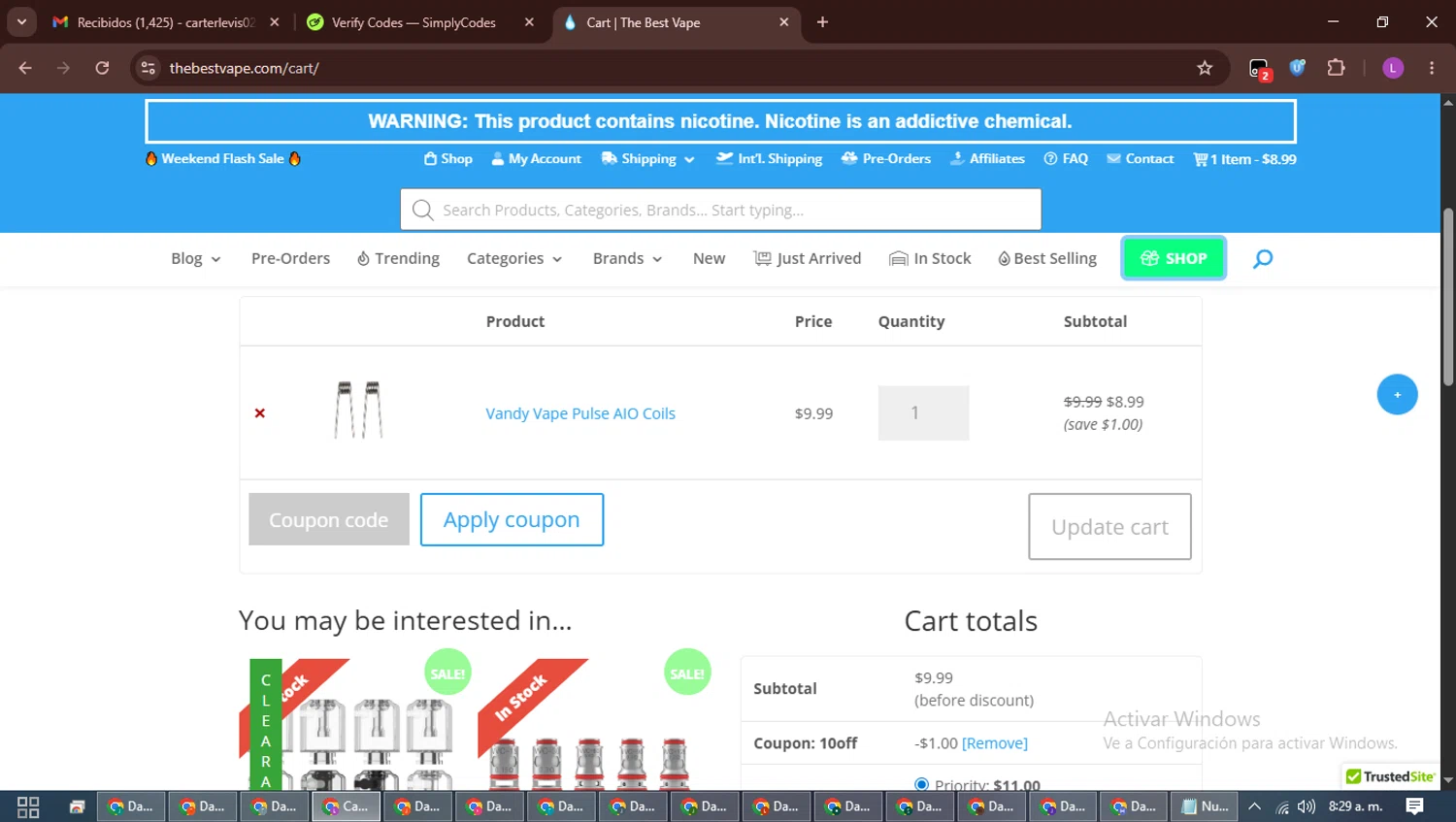Viewport: 1456px width, 822px height.
Task: Open the taskbar icon next to Task View
Action: click(77, 806)
